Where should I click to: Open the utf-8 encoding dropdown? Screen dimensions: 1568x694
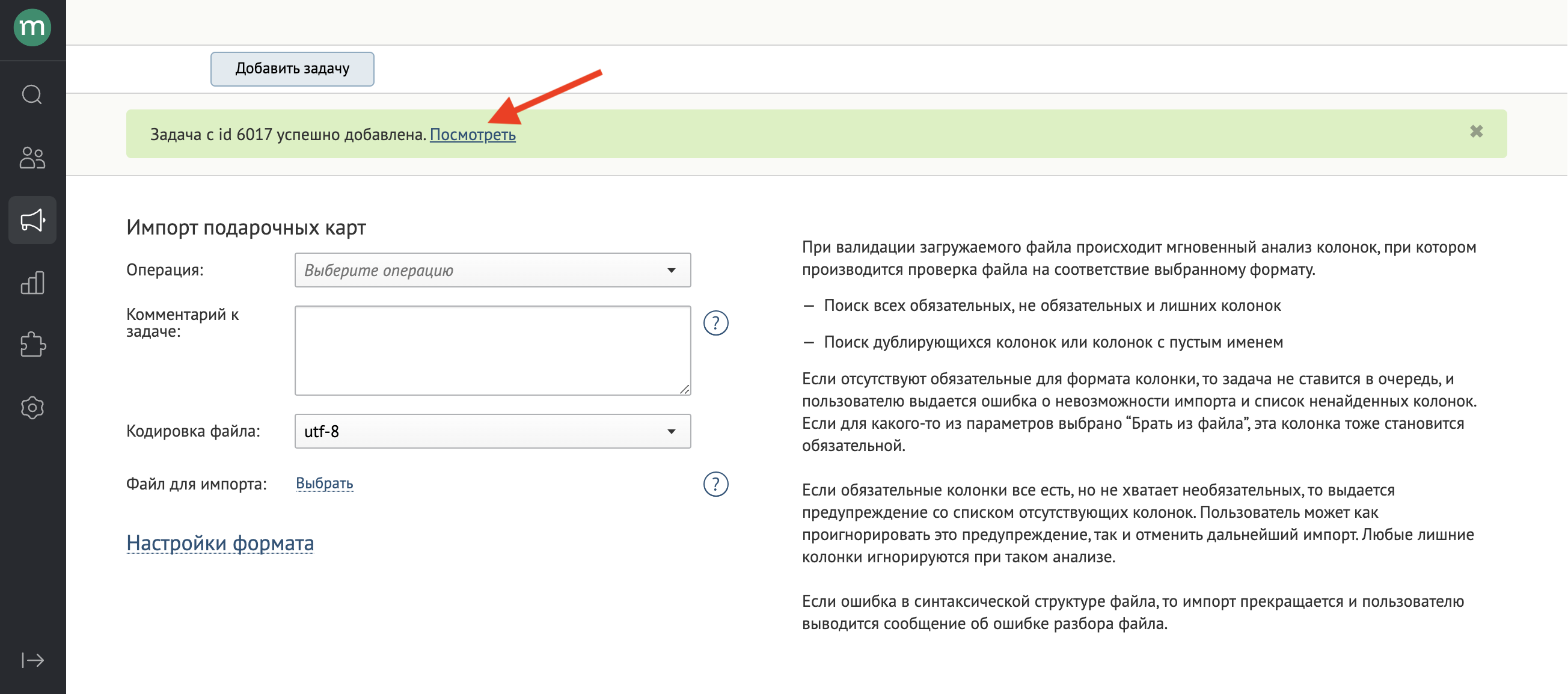click(x=492, y=431)
